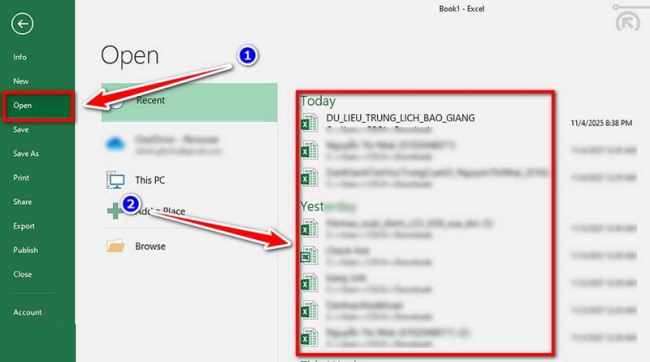This screenshot has width=650, height=362.
Task: Choose Save As in the sidebar
Action: click(x=26, y=153)
